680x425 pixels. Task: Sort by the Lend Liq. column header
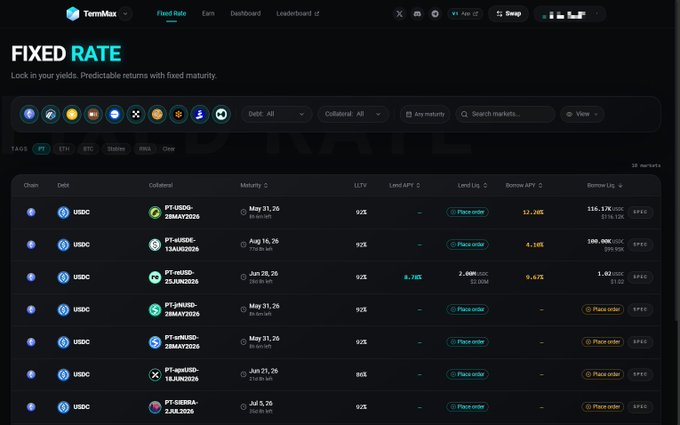pyautogui.click(x=472, y=186)
